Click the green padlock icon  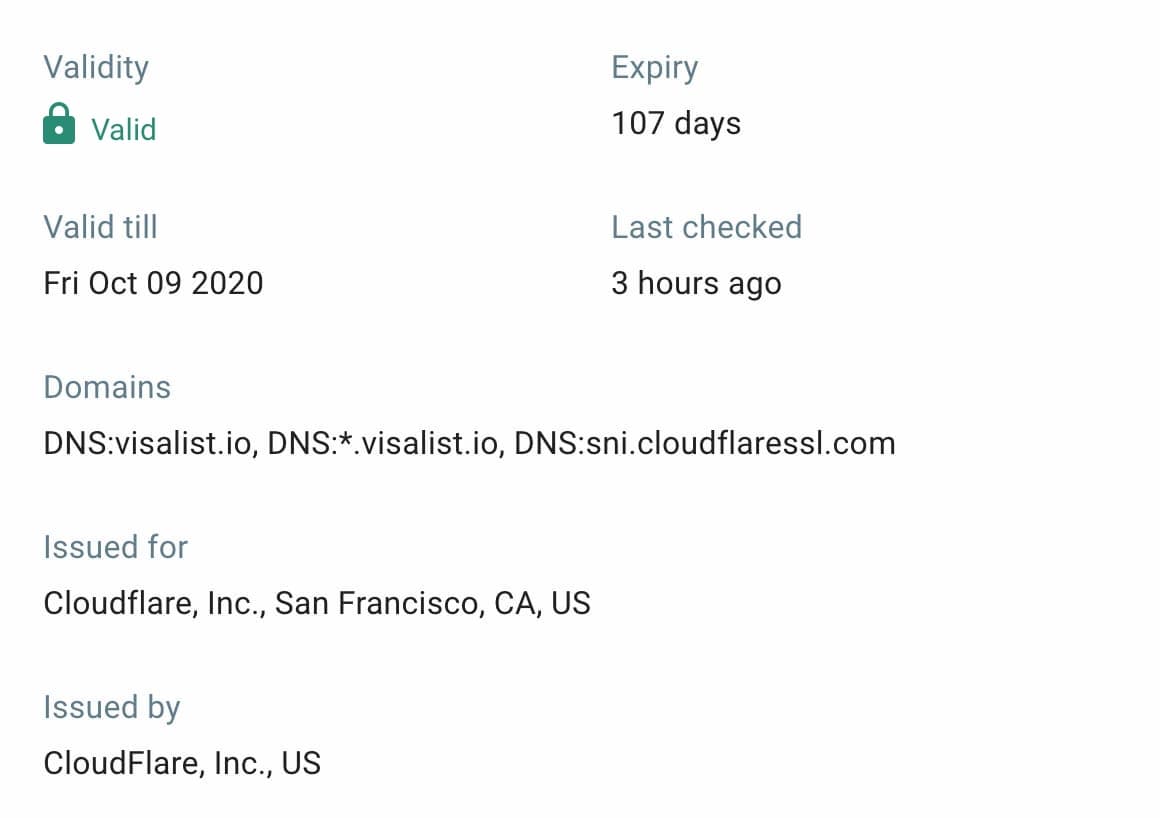(x=59, y=124)
